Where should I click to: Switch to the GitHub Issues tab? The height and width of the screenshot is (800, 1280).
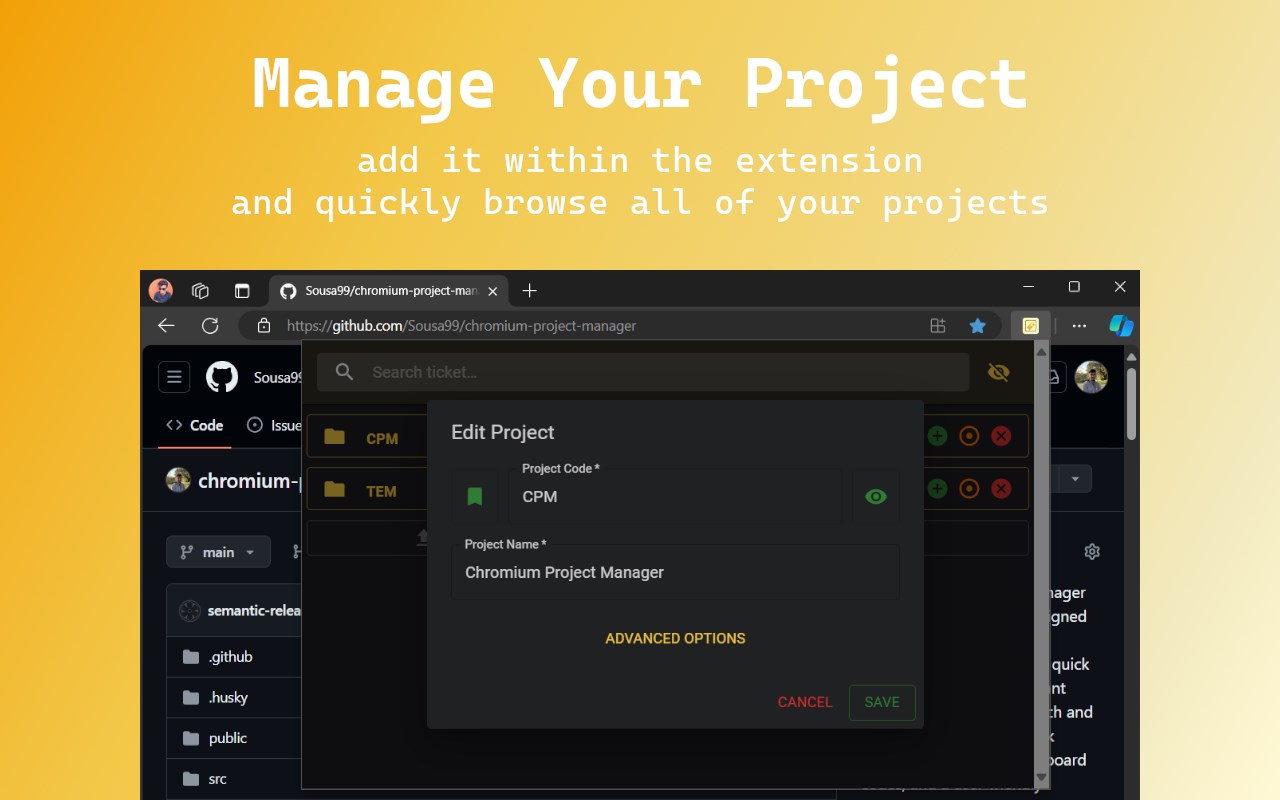tap(273, 425)
